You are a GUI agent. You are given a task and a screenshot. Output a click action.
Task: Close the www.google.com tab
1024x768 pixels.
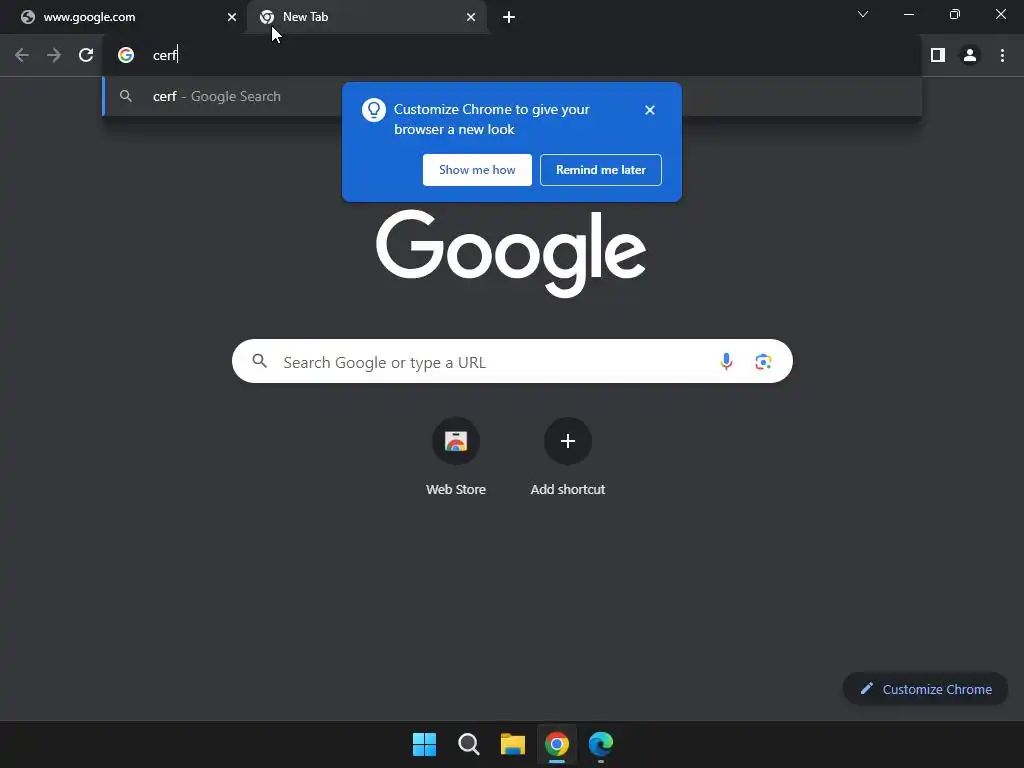(232, 17)
